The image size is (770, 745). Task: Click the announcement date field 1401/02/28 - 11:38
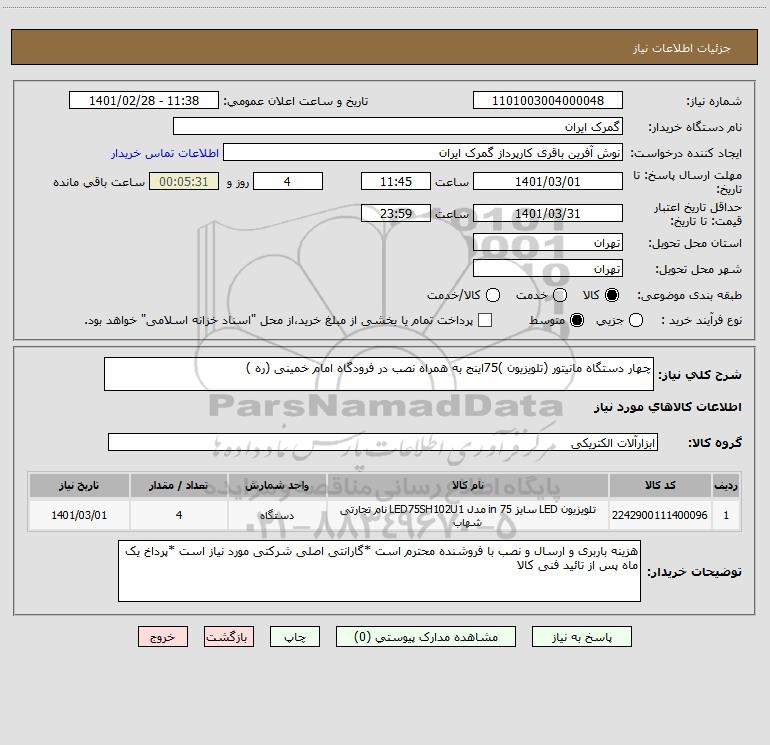(144, 101)
